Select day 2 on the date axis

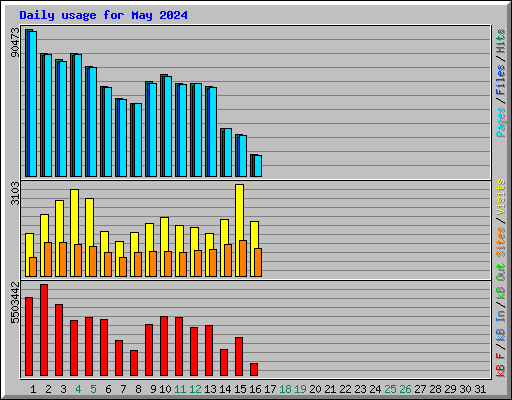tap(48, 389)
